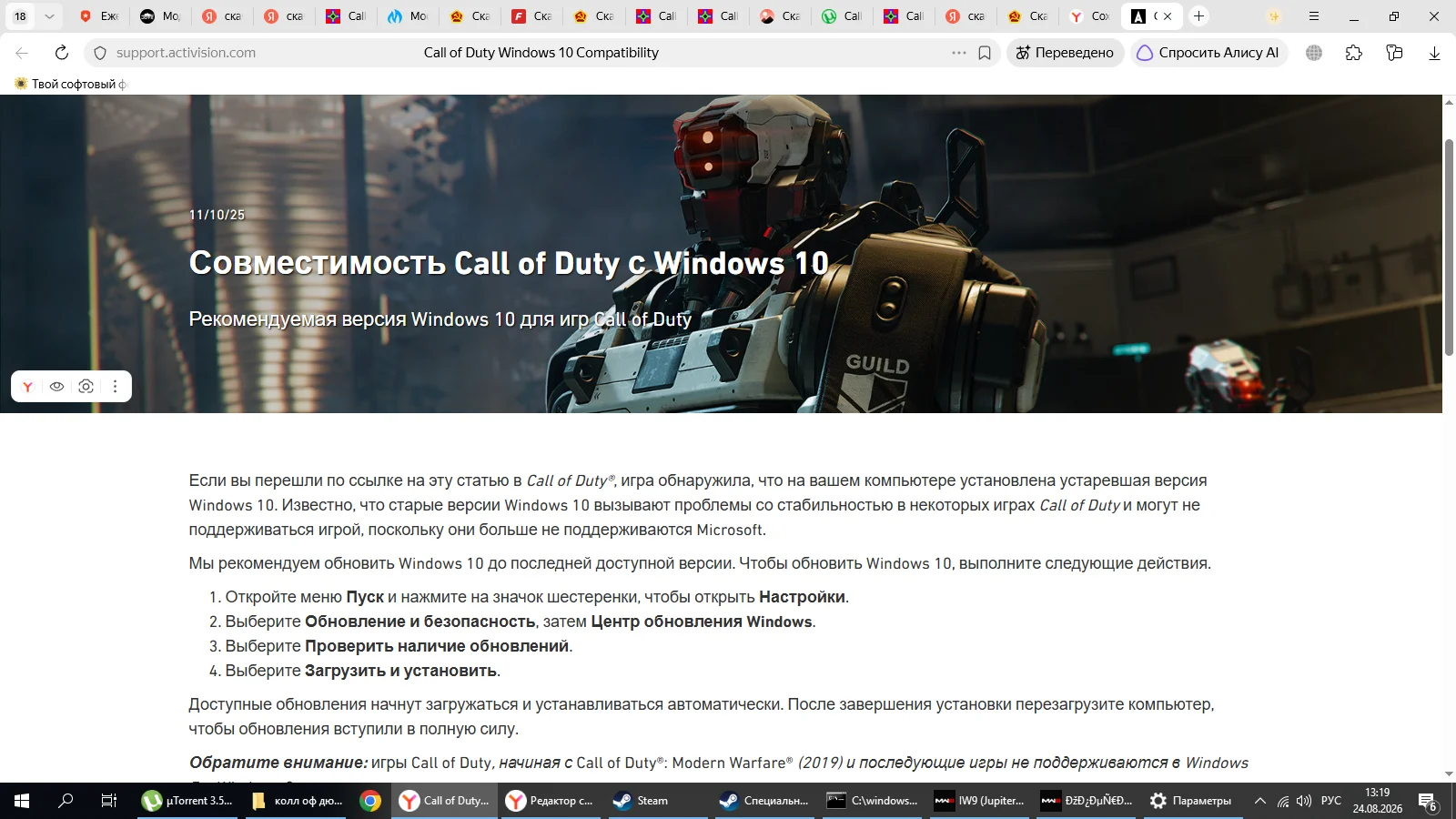1456x819 pixels.
Task: Switch to the green-icon Call tab
Action: [841, 16]
